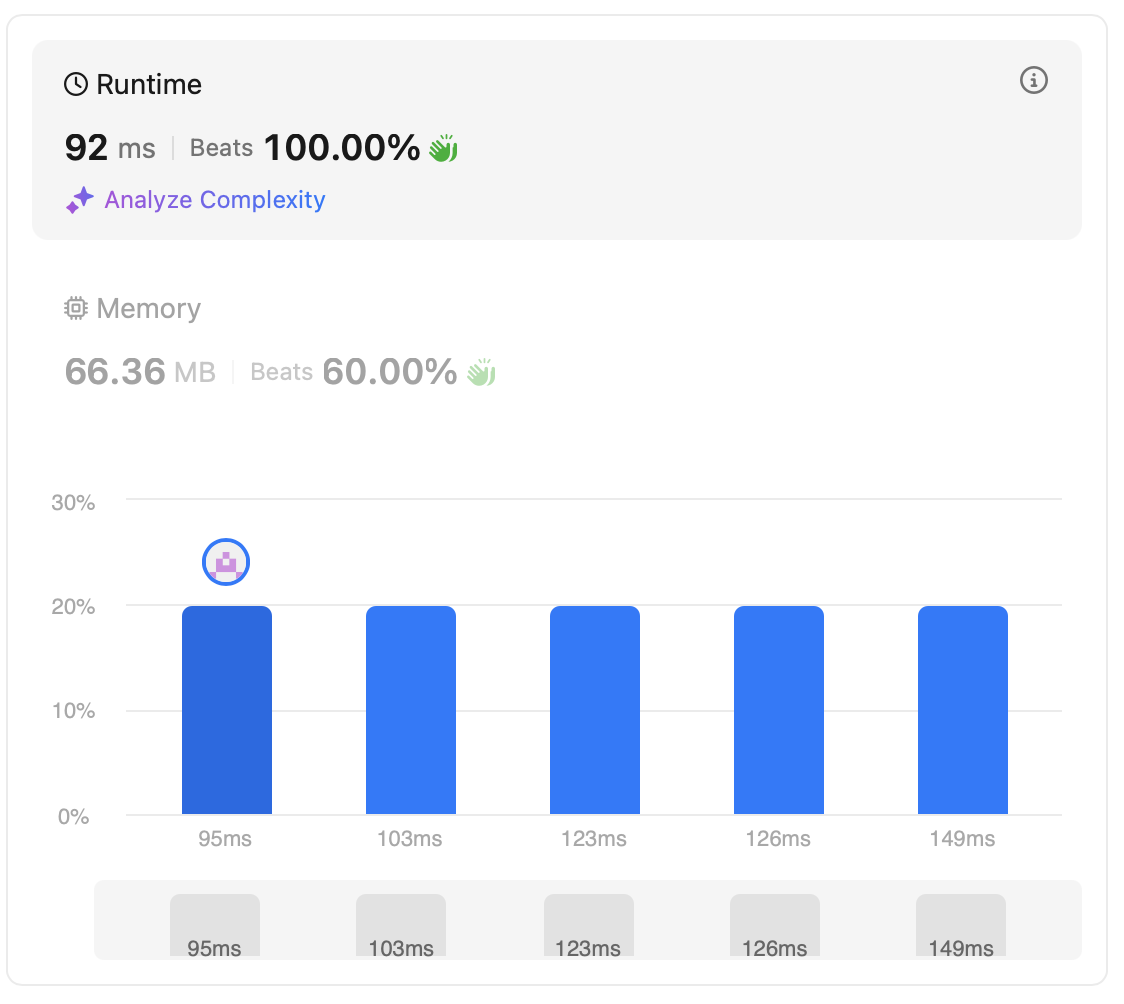Click the 123ms bar in the chart
The image size is (1124, 1004).
[x=595, y=710]
